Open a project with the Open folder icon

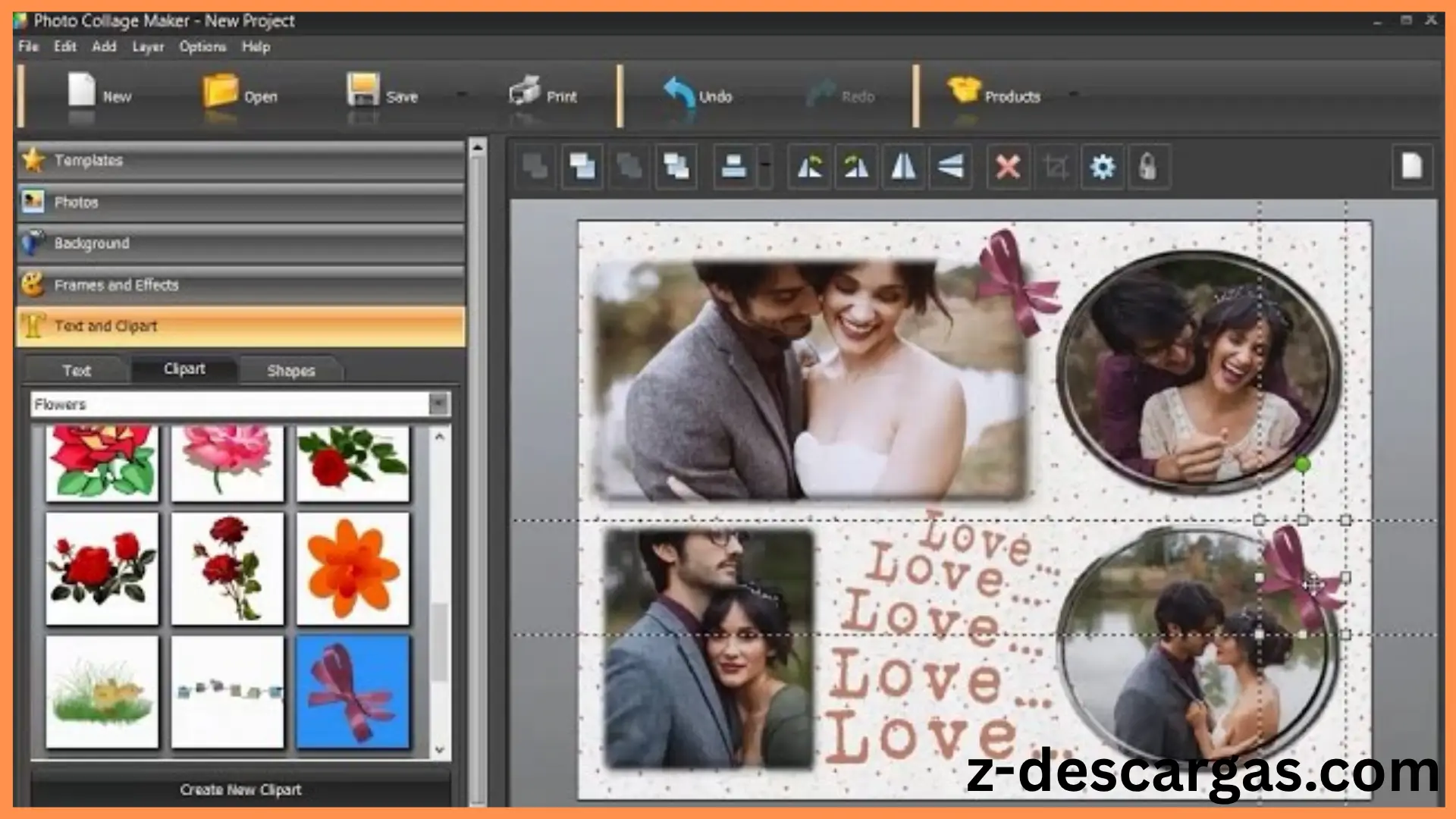pyautogui.click(x=219, y=90)
